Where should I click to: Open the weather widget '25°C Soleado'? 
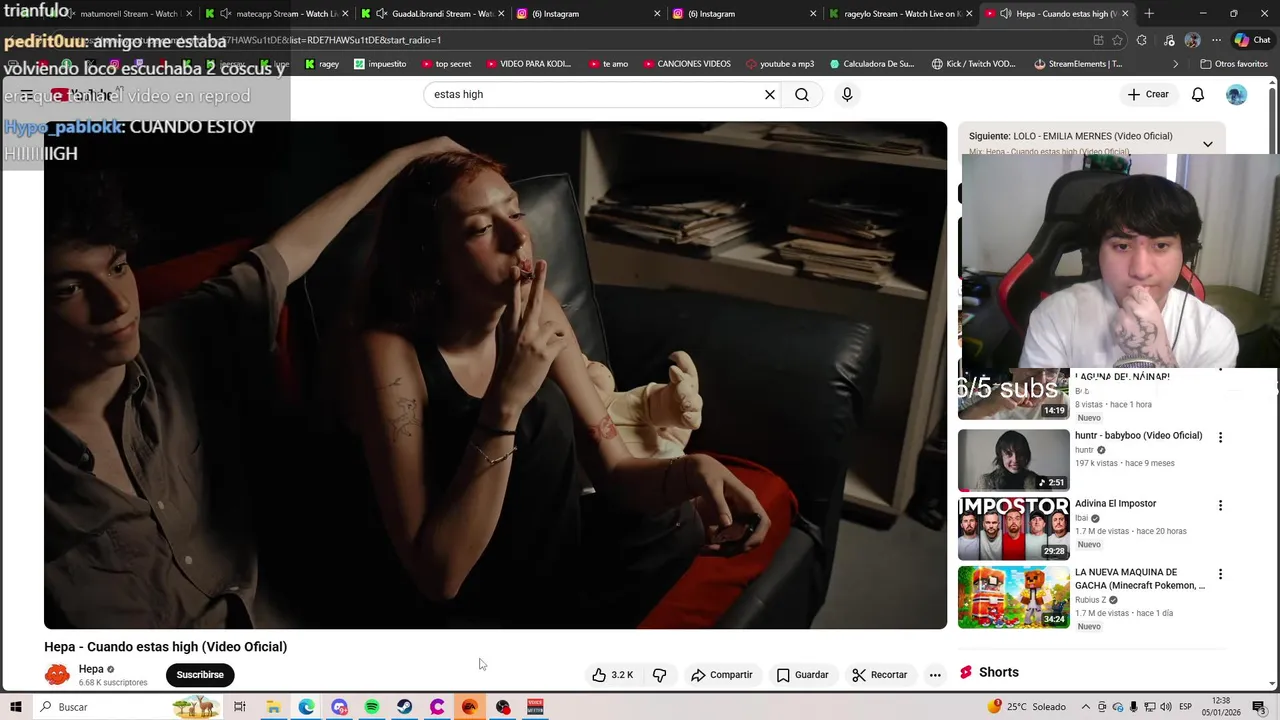[x=1026, y=707]
